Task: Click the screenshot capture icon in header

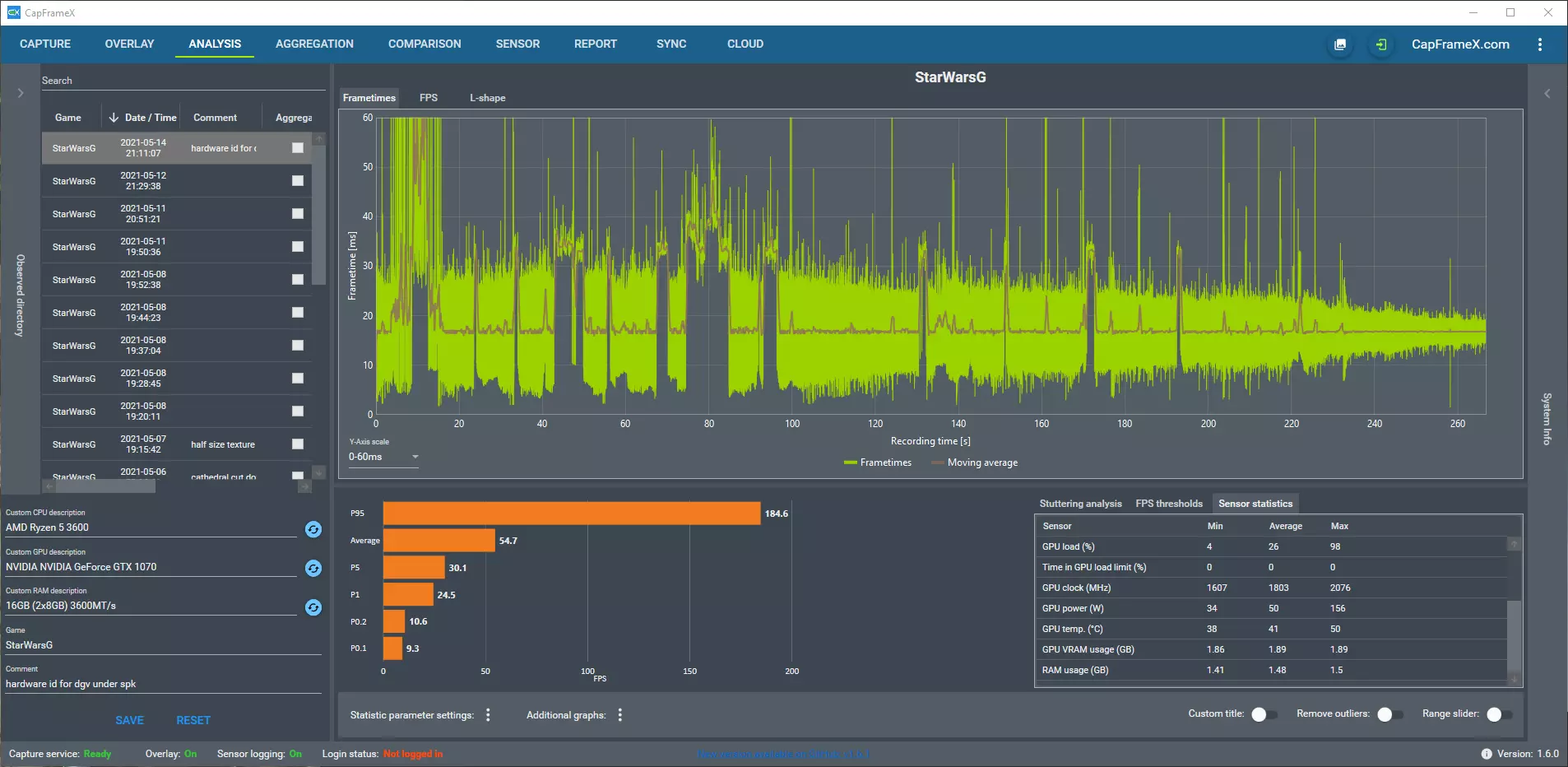Action: click(1340, 44)
